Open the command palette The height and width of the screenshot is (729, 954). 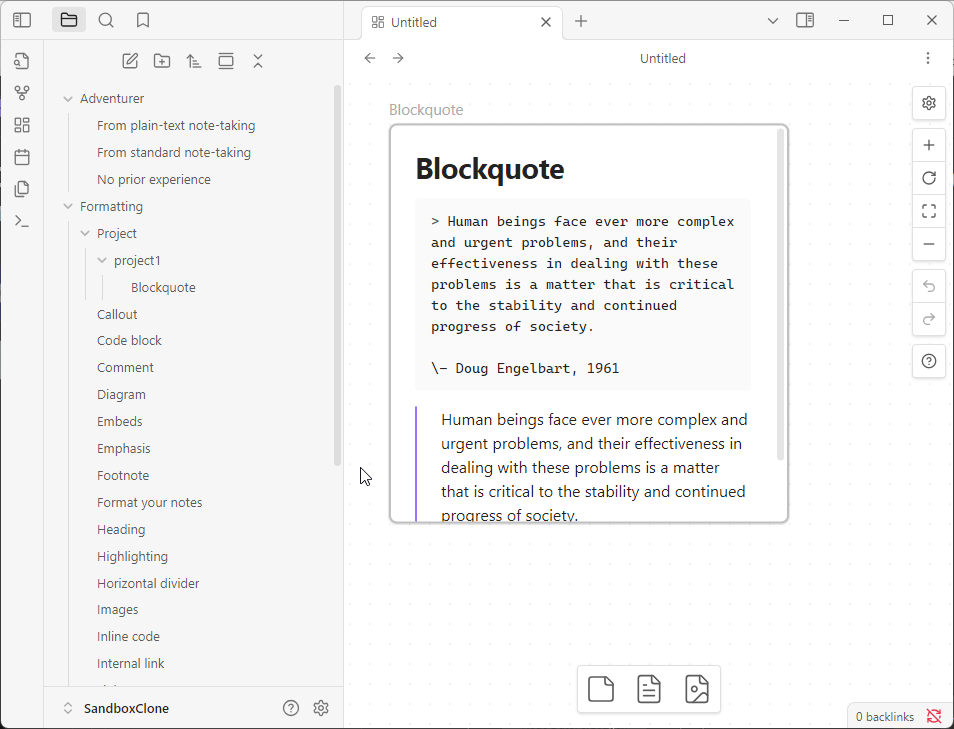coord(22,221)
